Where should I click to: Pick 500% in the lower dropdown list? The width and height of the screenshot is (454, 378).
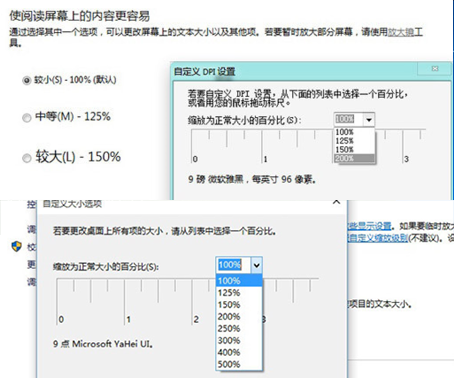pyautogui.click(x=239, y=364)
